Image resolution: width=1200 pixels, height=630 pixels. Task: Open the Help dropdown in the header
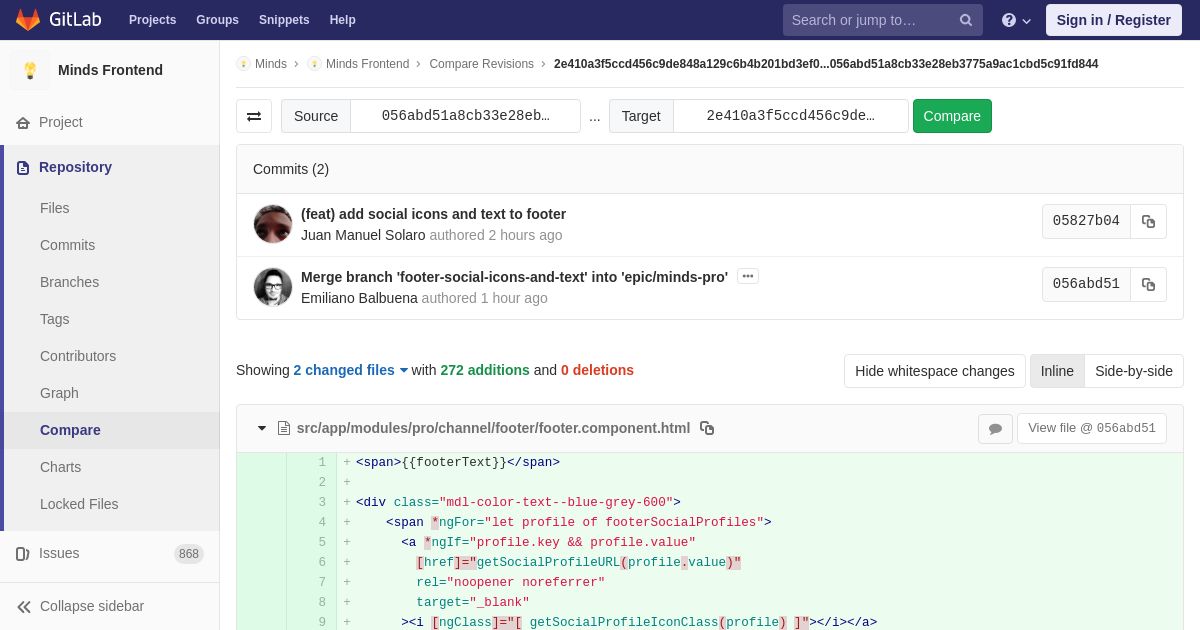tap(1016, 20)
